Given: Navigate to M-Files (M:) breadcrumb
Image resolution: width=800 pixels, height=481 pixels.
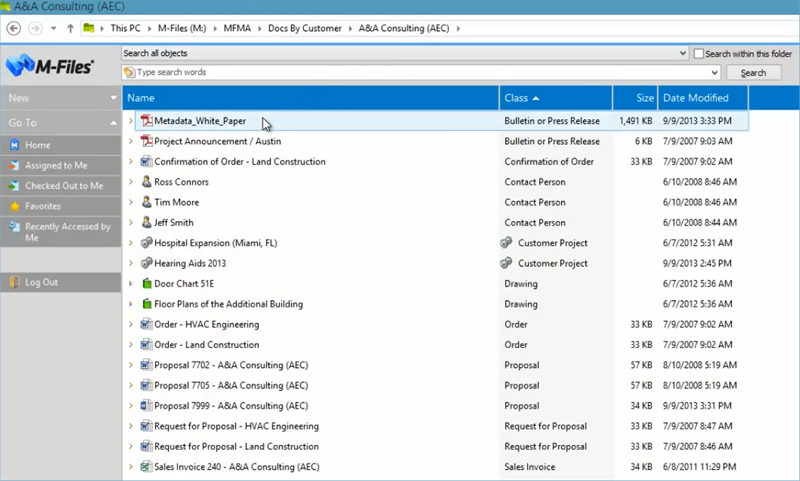Looking at the screenshot, I should click(182, 29).
